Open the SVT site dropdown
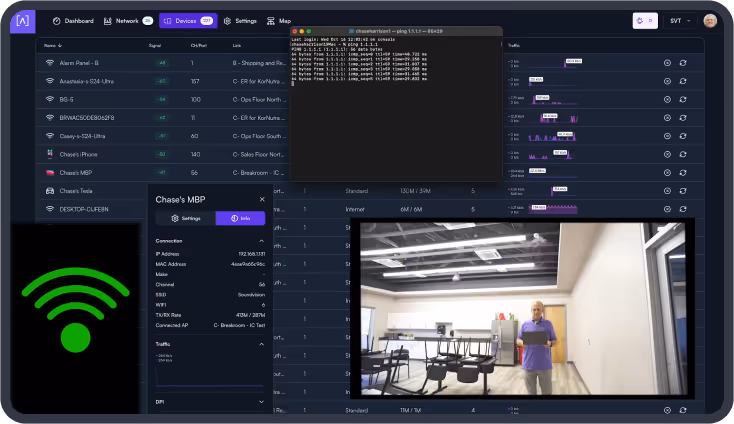Screen dimensions: 734x424 click(680, 21)
